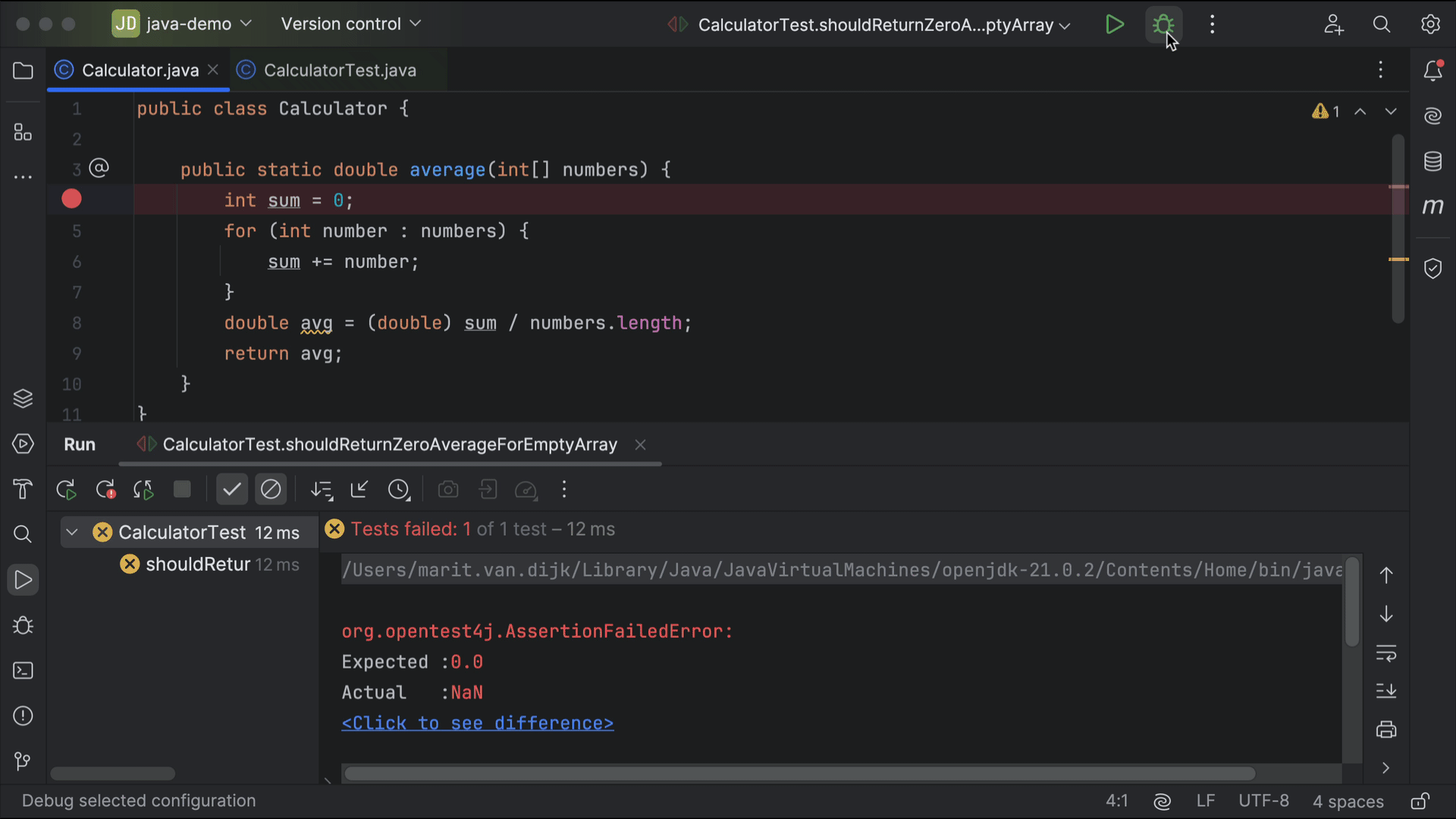
Task: Stop the running test process
Action: [x=182, y=489]
